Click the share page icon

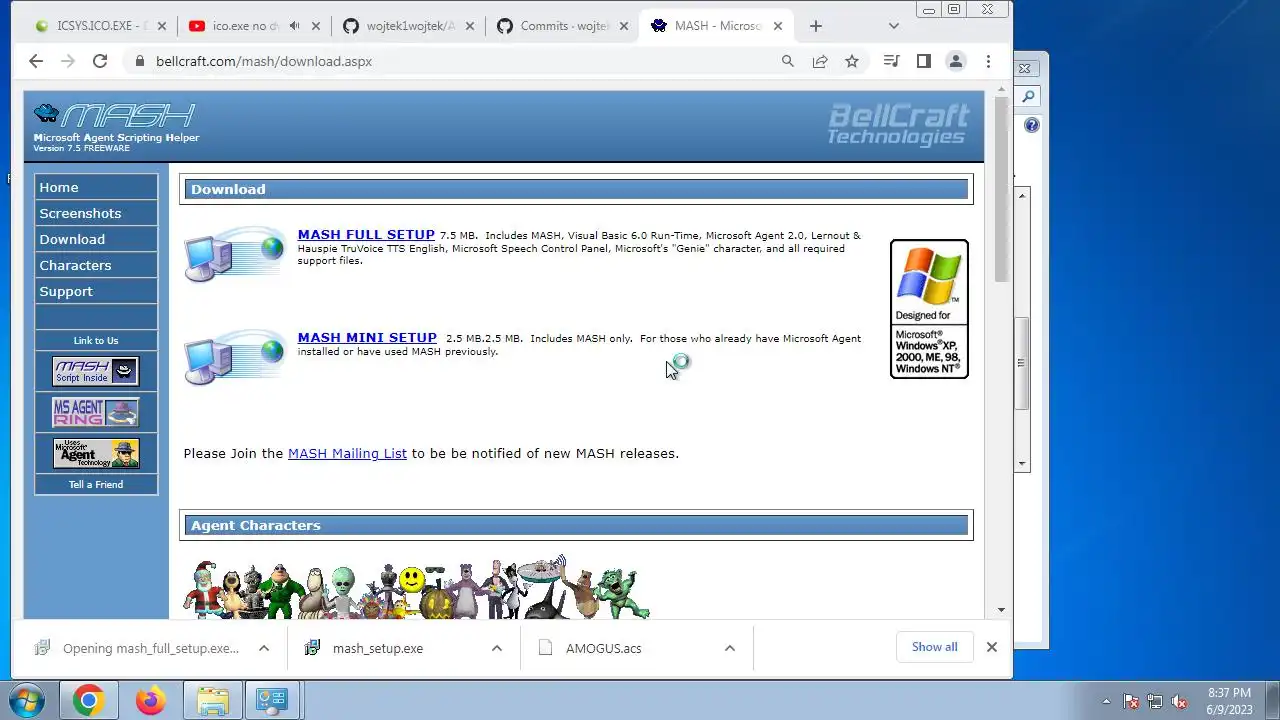(820, 61)
